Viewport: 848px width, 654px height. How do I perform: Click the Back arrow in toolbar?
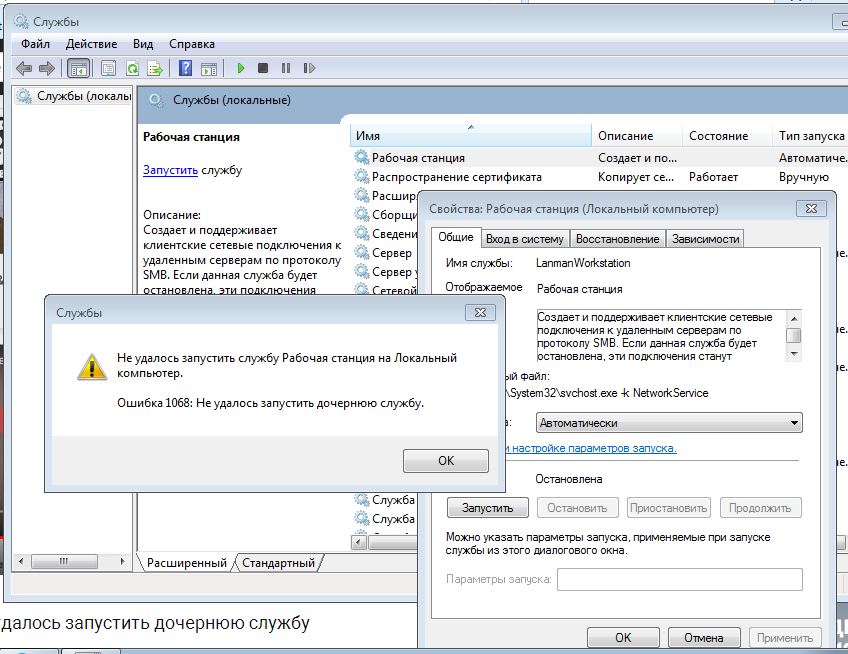click(24, 69)
